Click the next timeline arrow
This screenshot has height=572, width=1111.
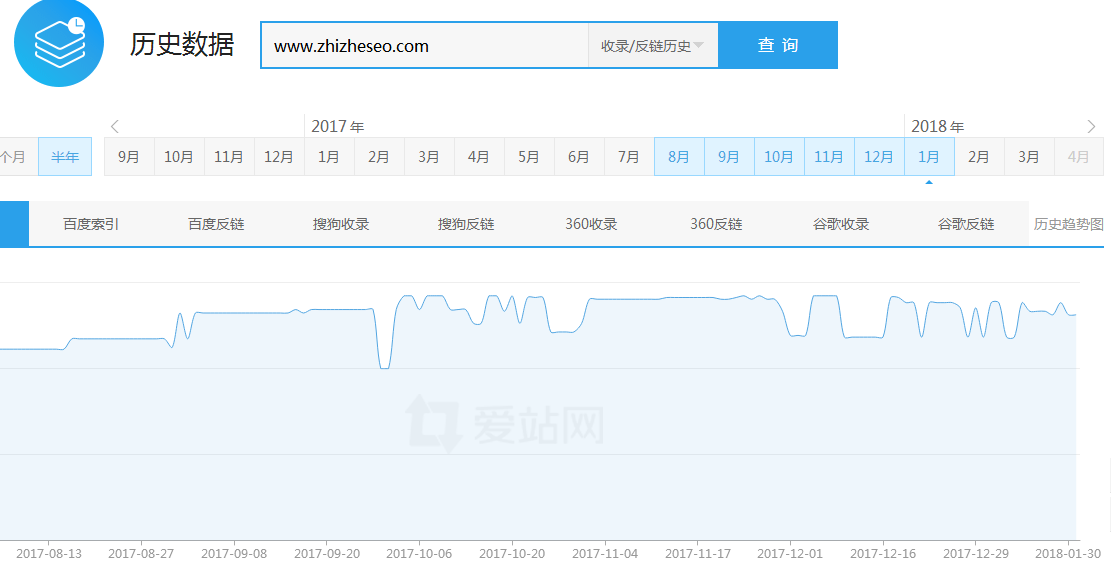coord(1091,126)
